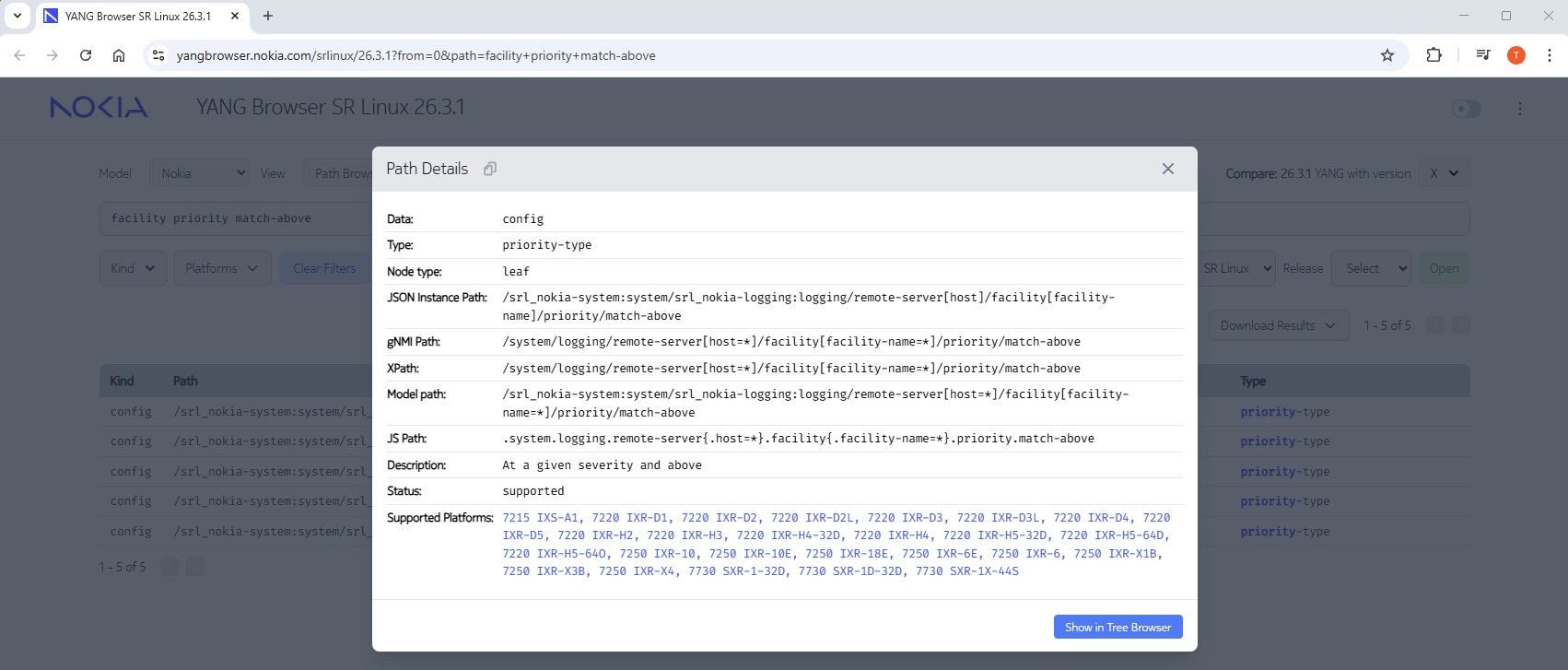
Task: Open the Compare version dropdown
Action: 1444,173
